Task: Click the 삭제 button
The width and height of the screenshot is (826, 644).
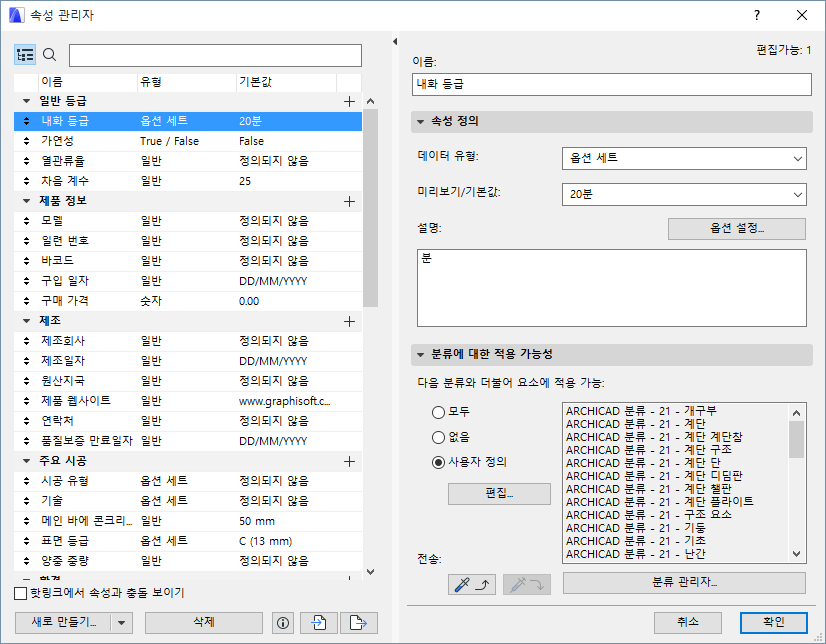Action: click(x=204, y=623)
